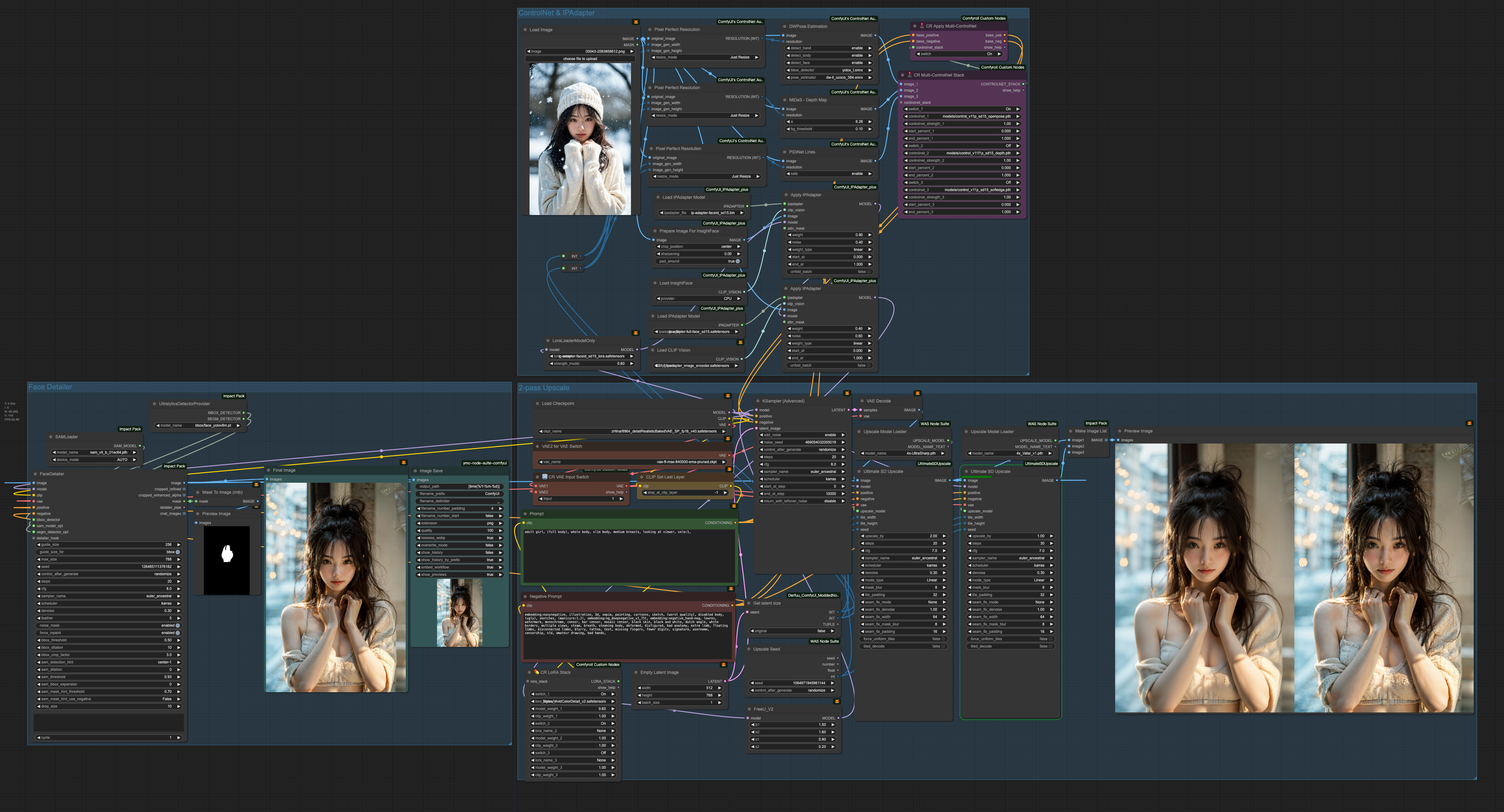Click the fox badge on the large Preview Image node

pyautogui.click(x=1470, y=423)
